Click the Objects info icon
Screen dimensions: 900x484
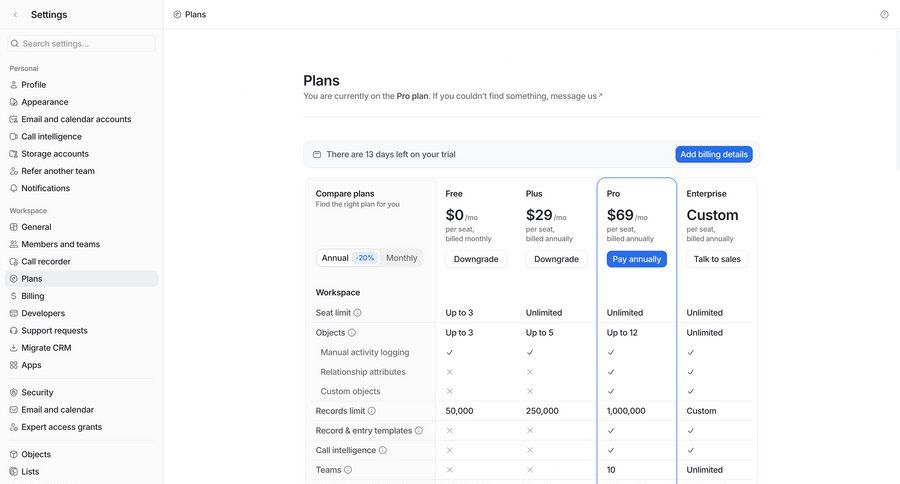pos(352,332)
